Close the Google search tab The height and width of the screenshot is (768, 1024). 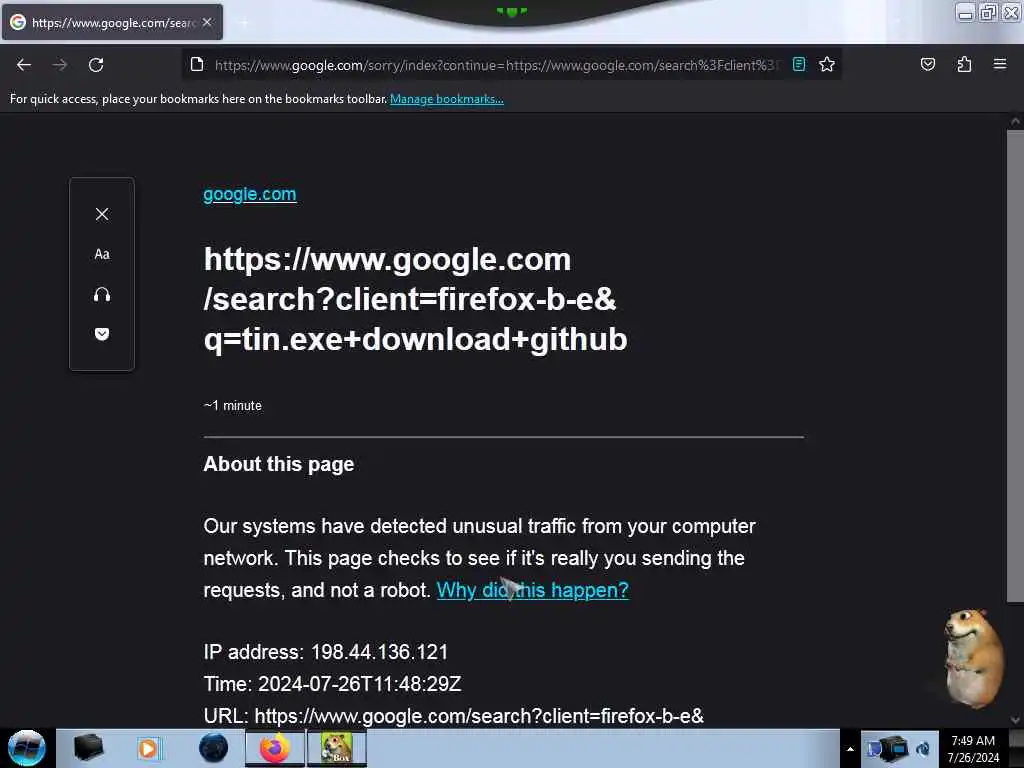(207, 22)
